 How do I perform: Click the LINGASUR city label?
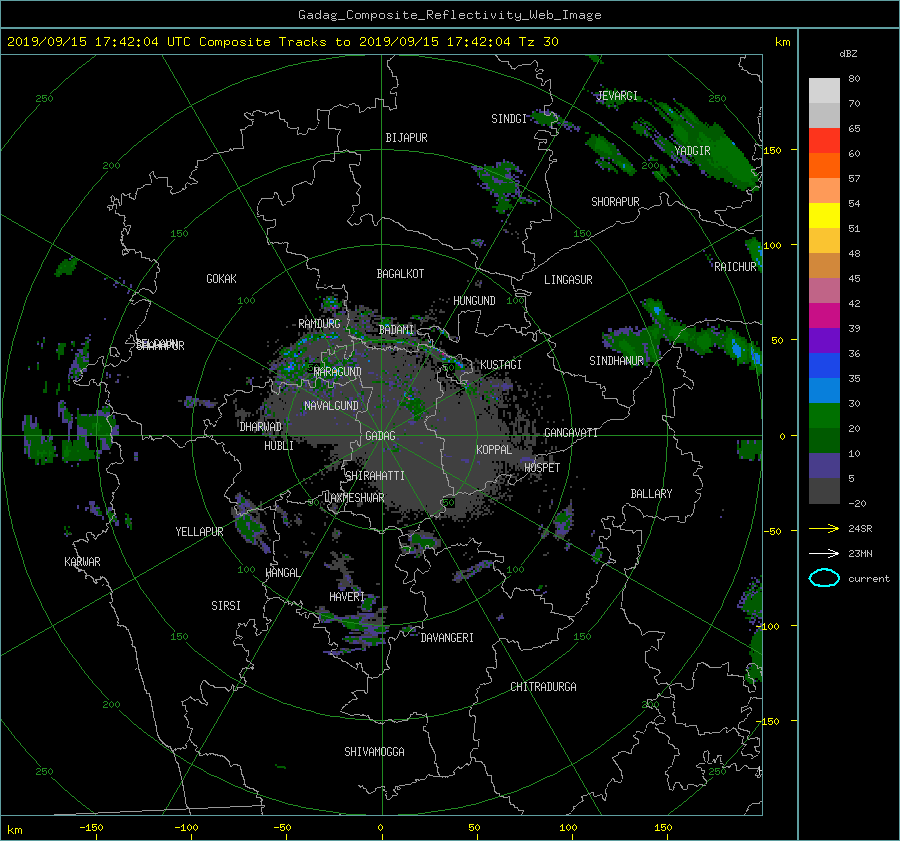point(568,280)
